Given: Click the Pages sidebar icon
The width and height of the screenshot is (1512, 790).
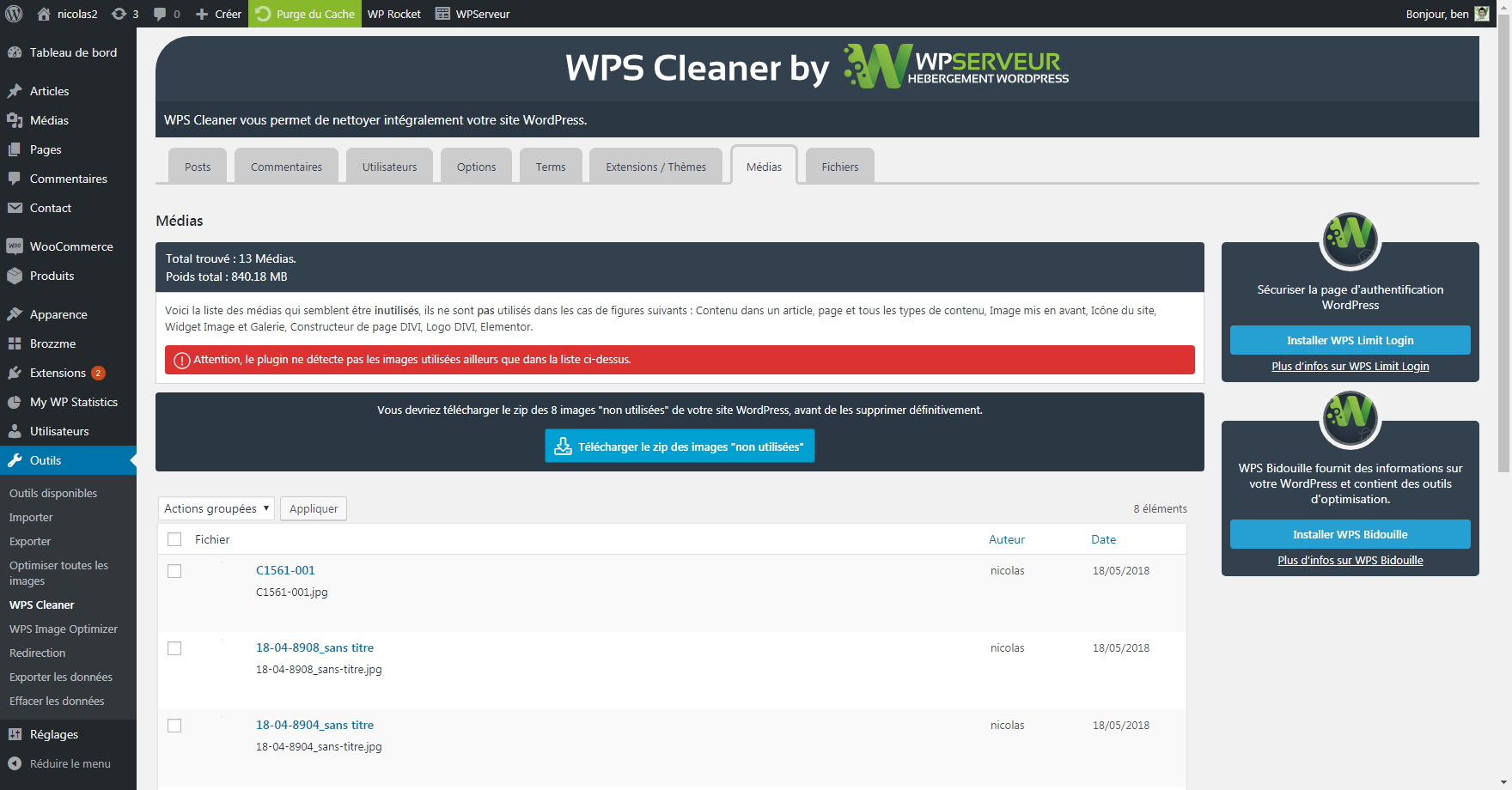Looking at the screenshot, I should coord(15,149).
